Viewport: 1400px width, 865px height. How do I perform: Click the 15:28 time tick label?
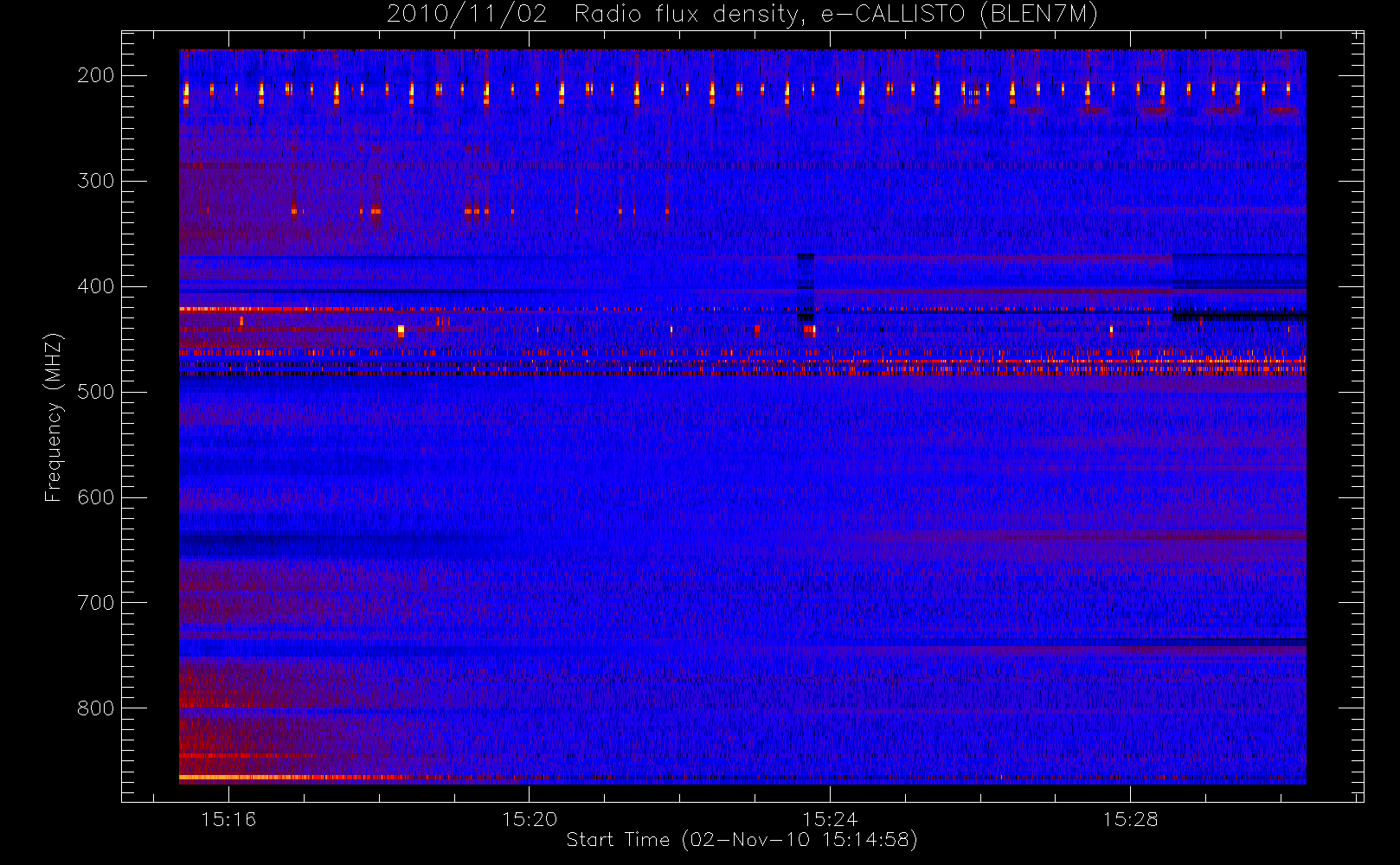click(x=1130, y=819)
